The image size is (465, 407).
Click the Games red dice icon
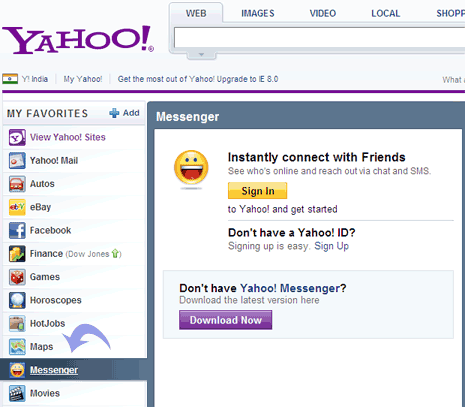pos(17,277)
